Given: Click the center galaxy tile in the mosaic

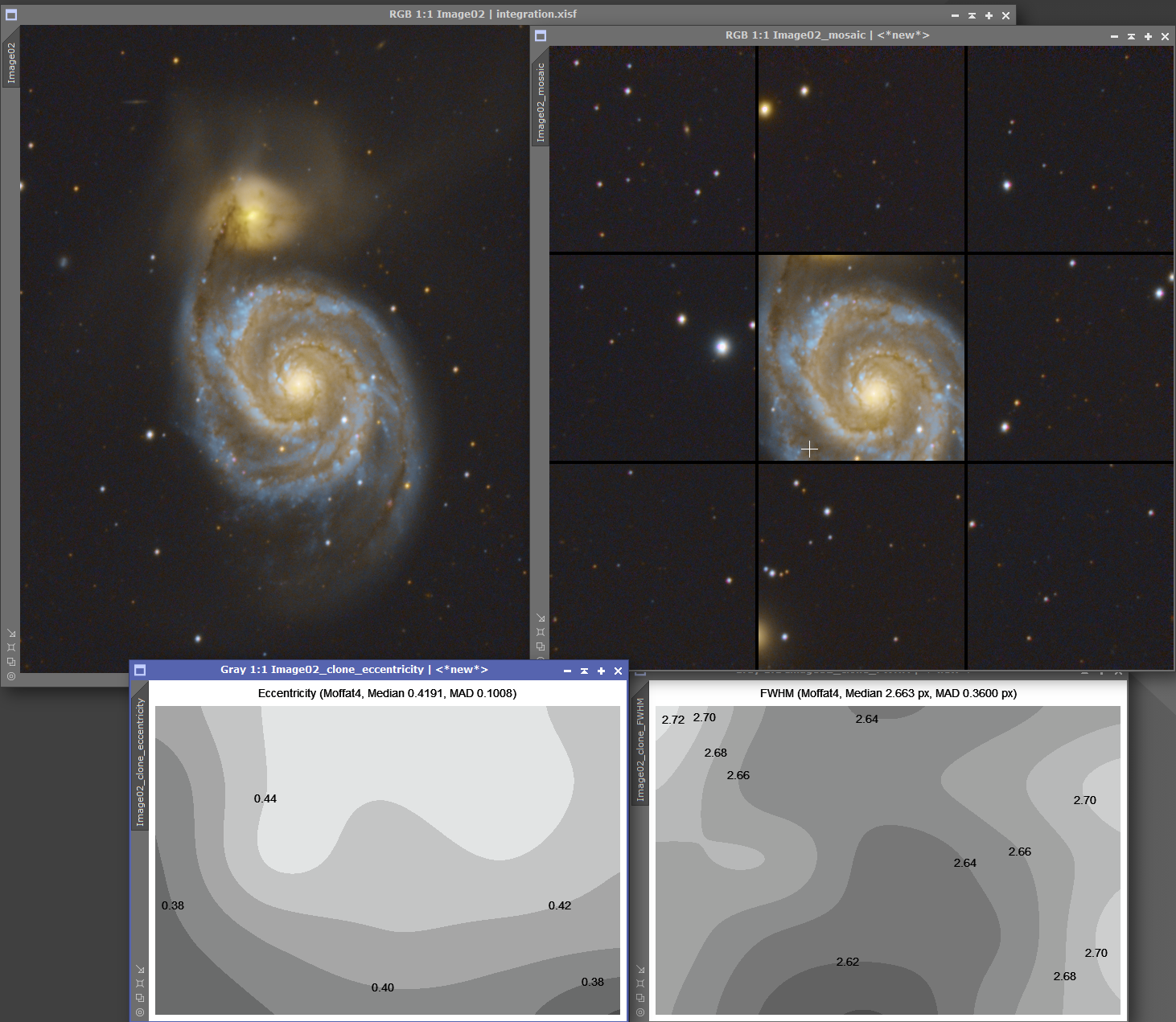Looking at the screenshot, I should (x=861, y=358).
